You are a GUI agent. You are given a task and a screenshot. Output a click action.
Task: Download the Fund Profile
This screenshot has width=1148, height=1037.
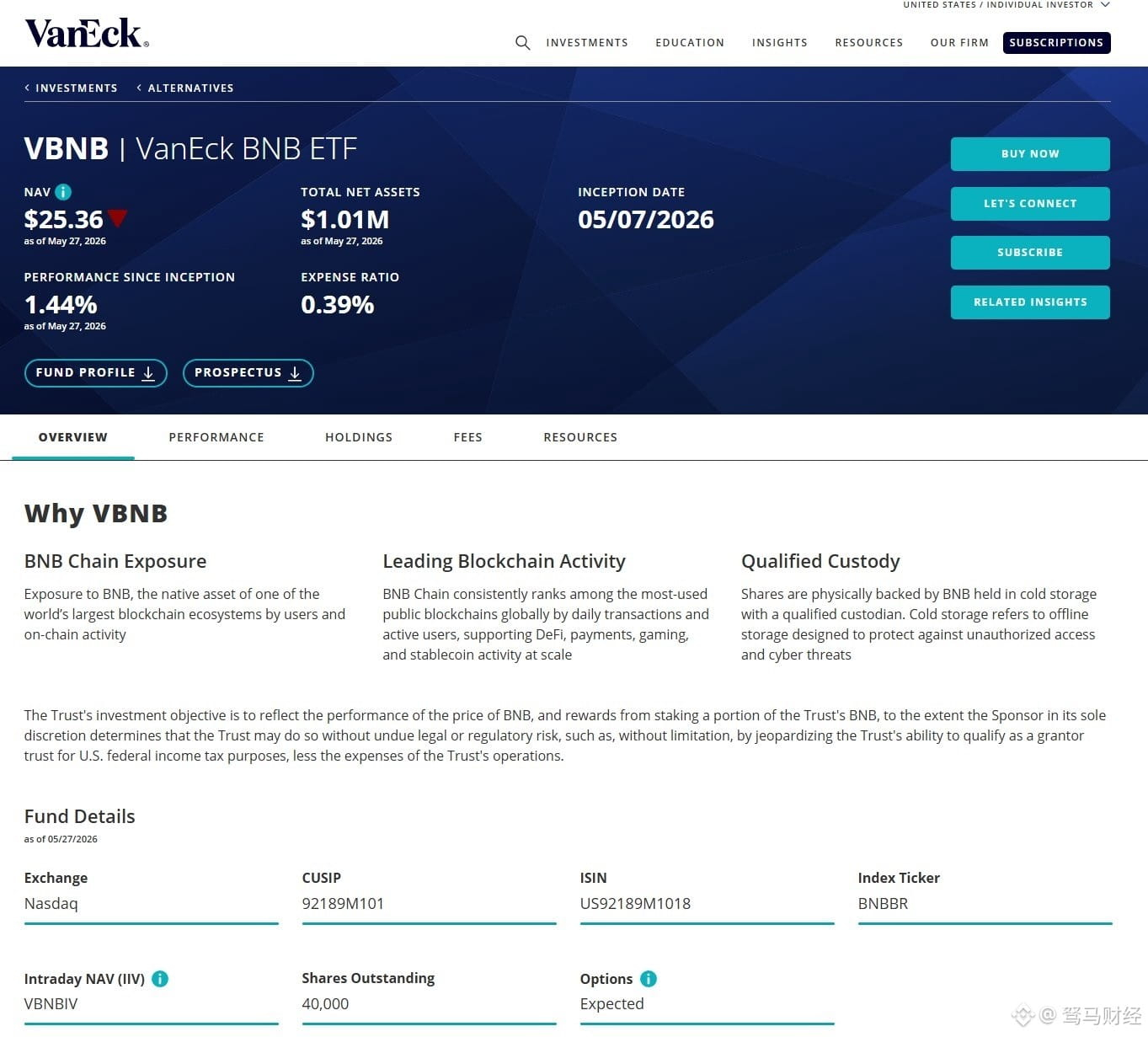coord(96,373)
